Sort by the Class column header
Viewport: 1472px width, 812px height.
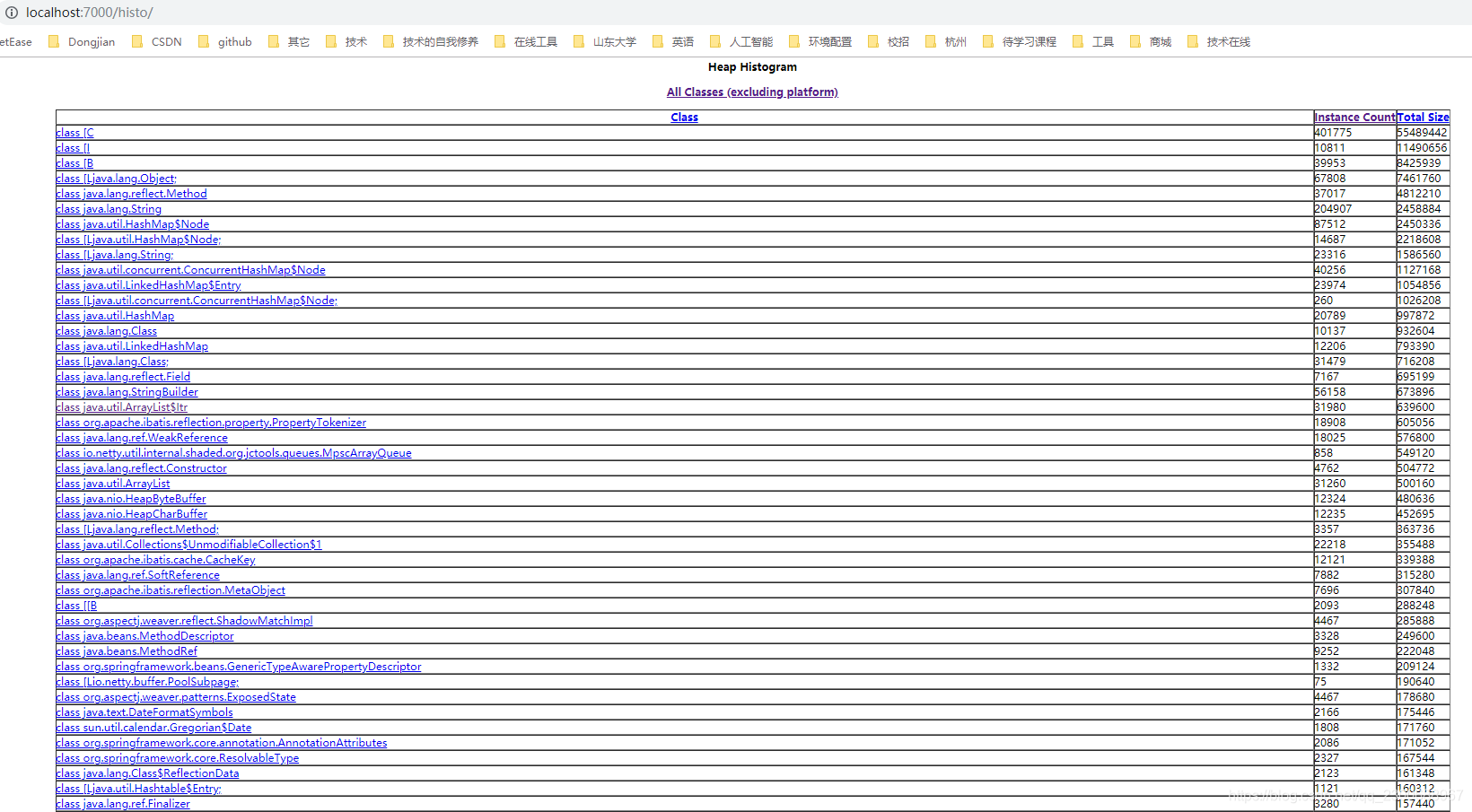[x=684, y=118]
